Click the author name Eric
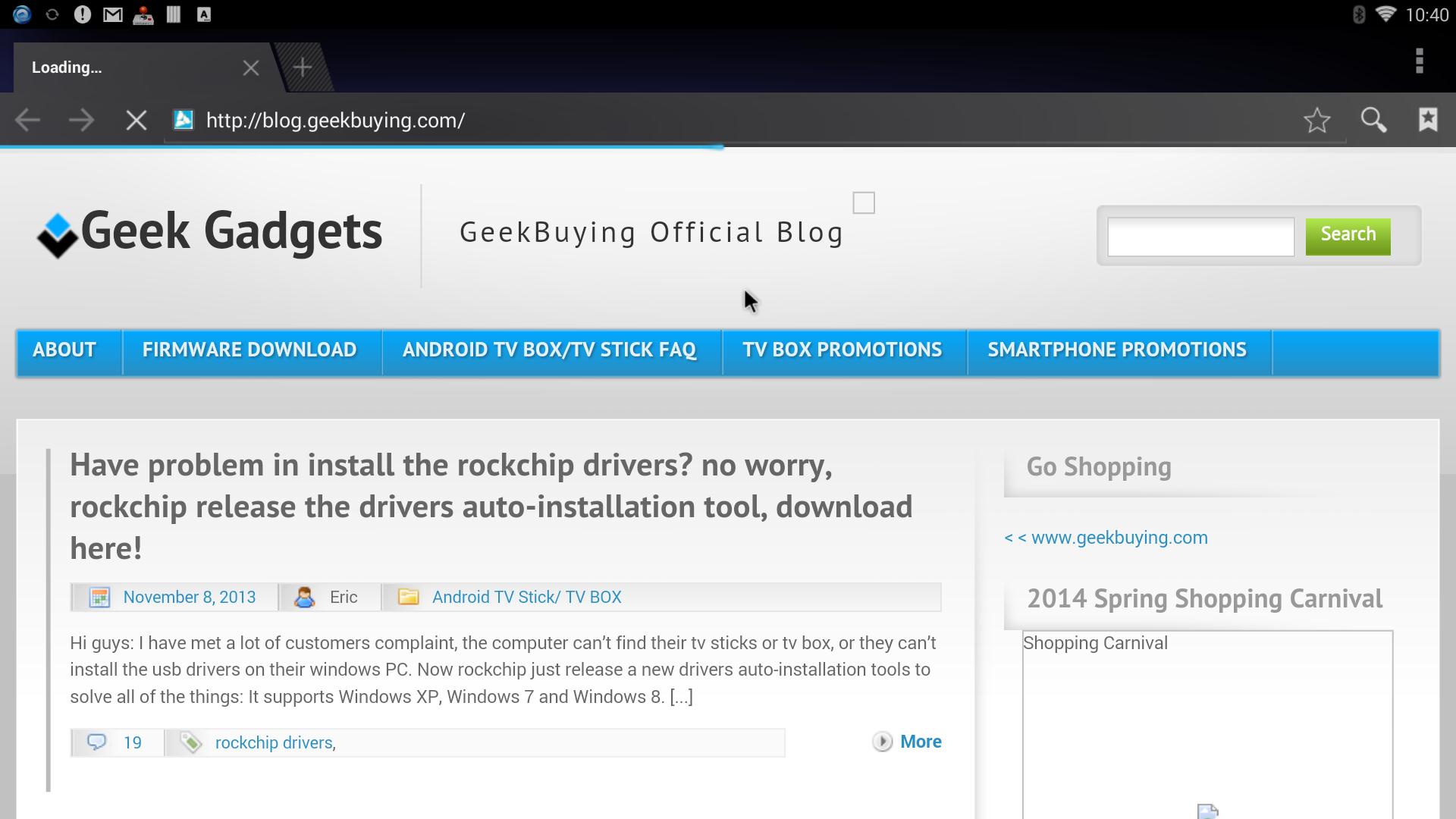Image resolution: width=1456 pixels, height=819 pixels. pos(344,598)
